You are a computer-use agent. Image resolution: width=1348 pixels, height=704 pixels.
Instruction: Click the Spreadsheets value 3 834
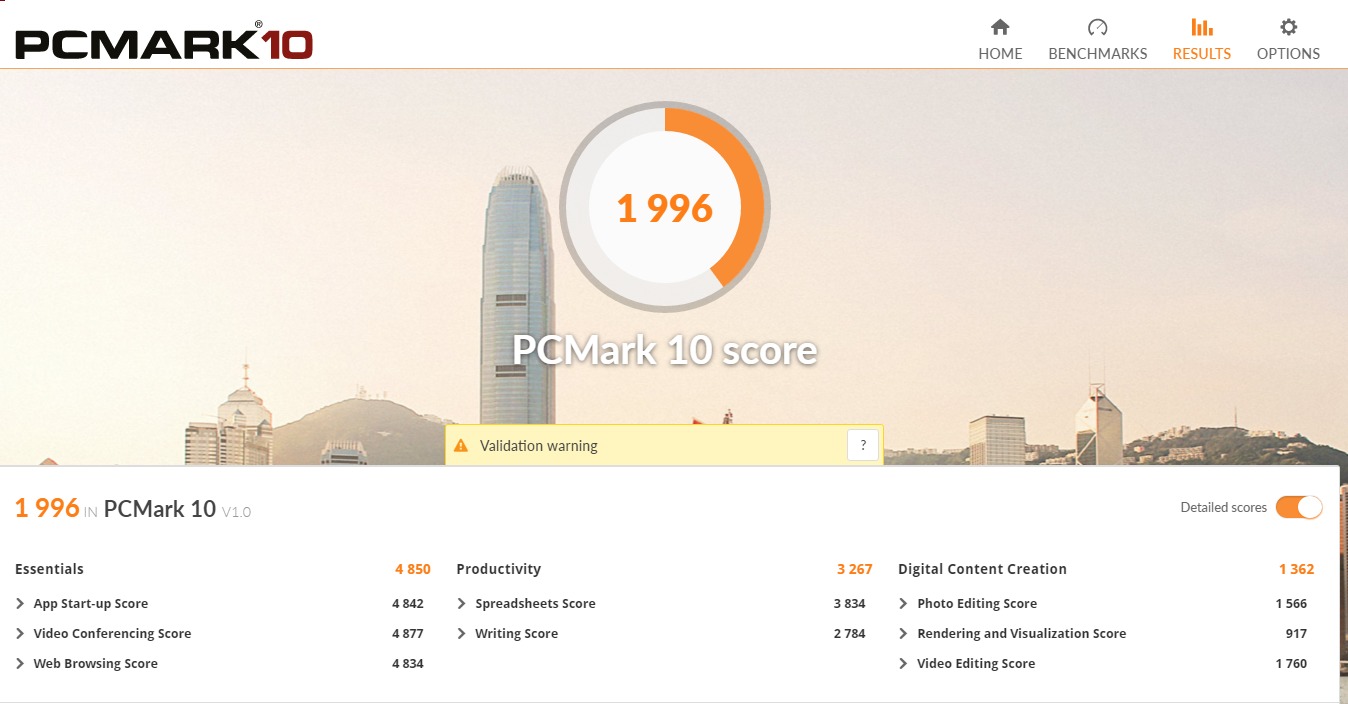[x=850, y=603]
